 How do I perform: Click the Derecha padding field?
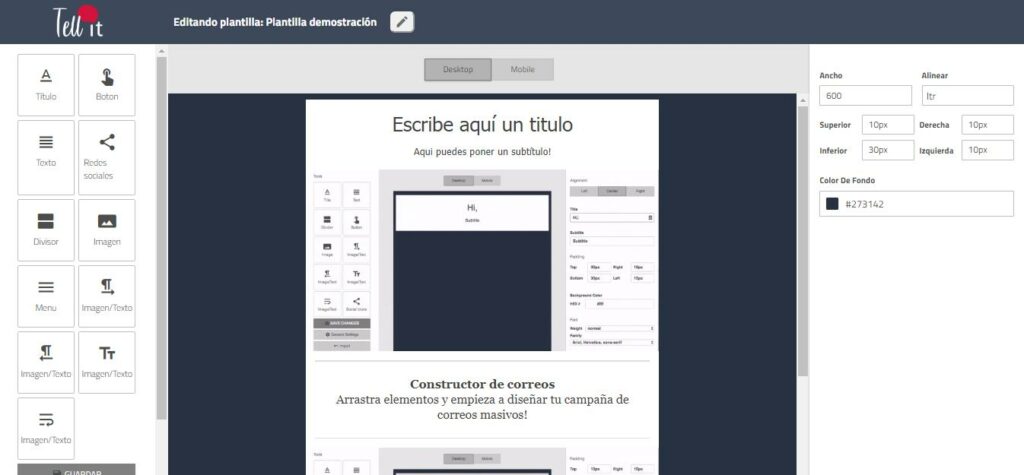click(x=987, y=125)
